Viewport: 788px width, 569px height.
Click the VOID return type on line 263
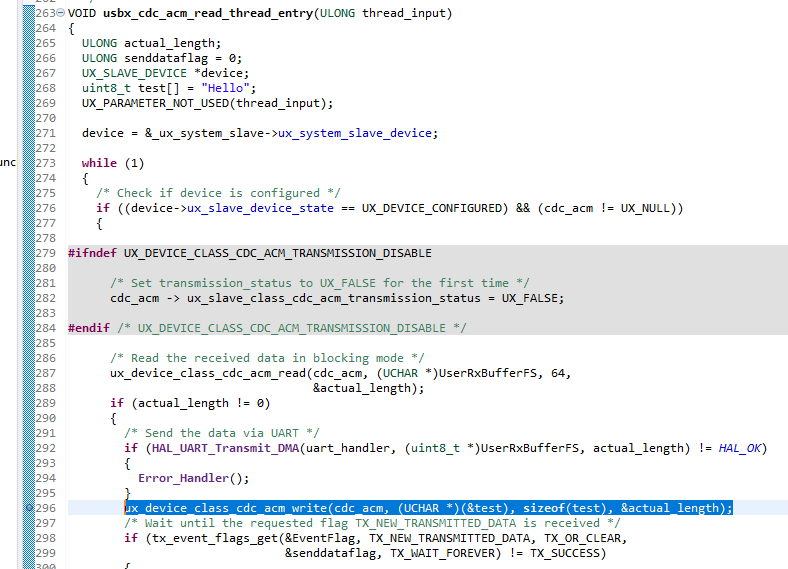pos(82,13)
